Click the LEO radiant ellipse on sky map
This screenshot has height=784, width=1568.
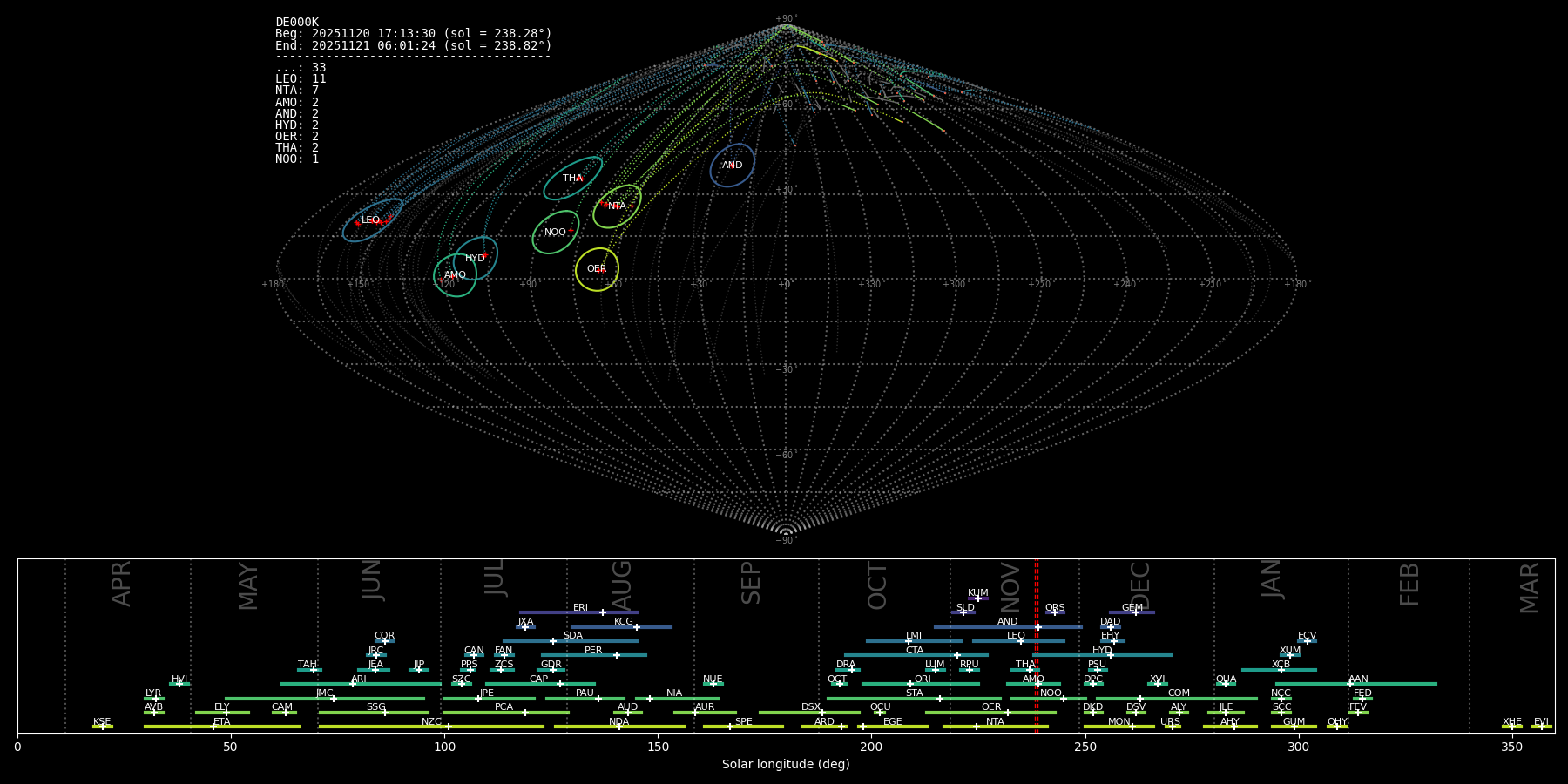pos(372,220)
